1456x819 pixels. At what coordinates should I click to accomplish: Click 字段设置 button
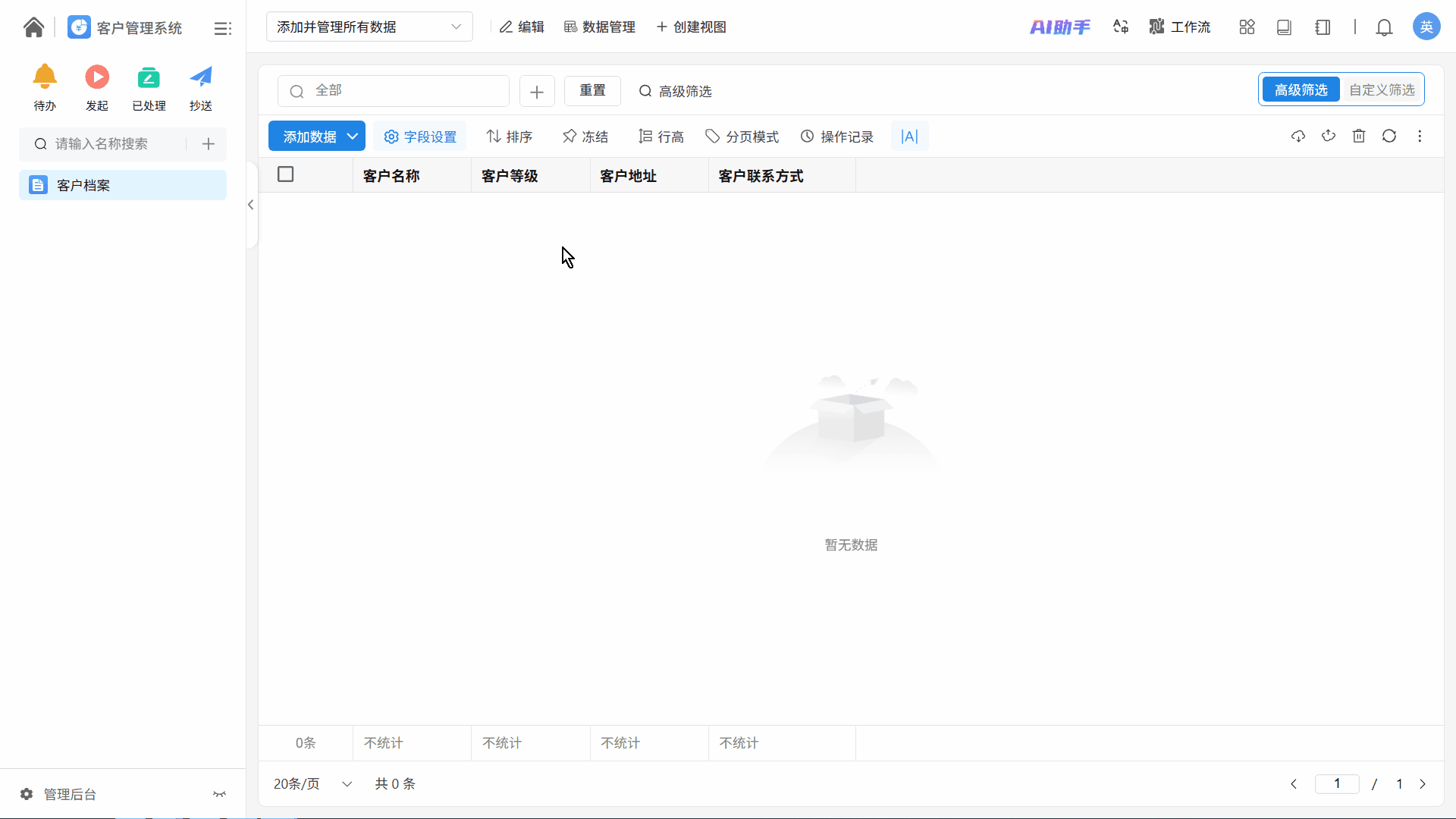(420, 136)
